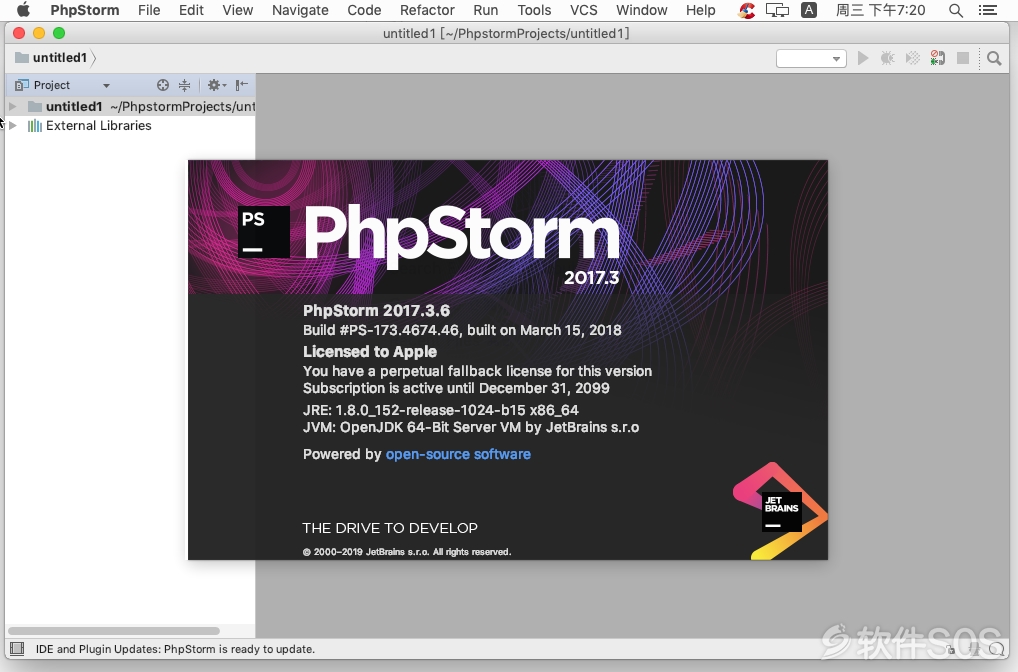Open the Code menu
1018x672 pixels.
click(364, 10)
